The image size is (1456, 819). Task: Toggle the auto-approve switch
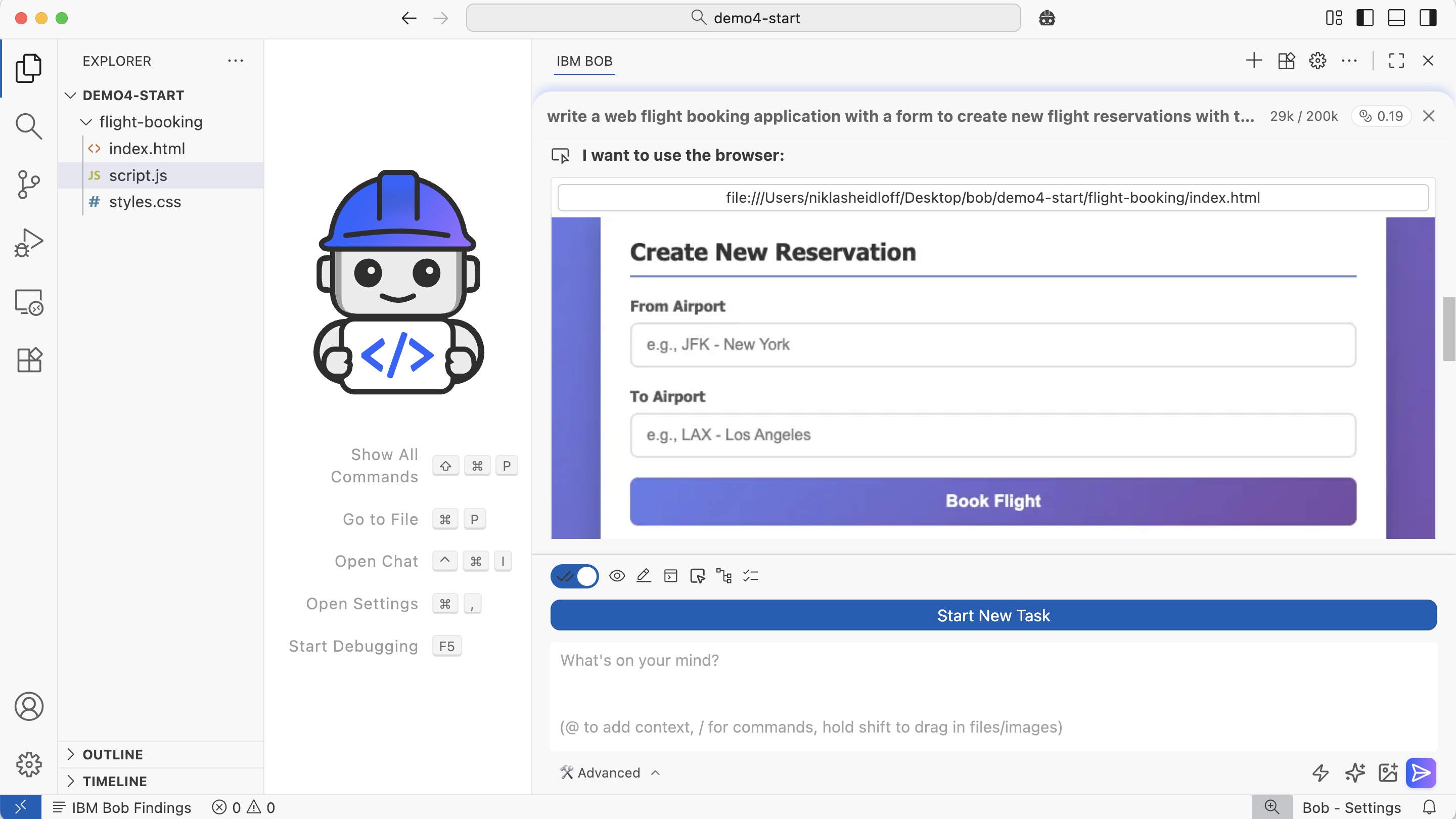pyautogui.click(x=574, y=576)
